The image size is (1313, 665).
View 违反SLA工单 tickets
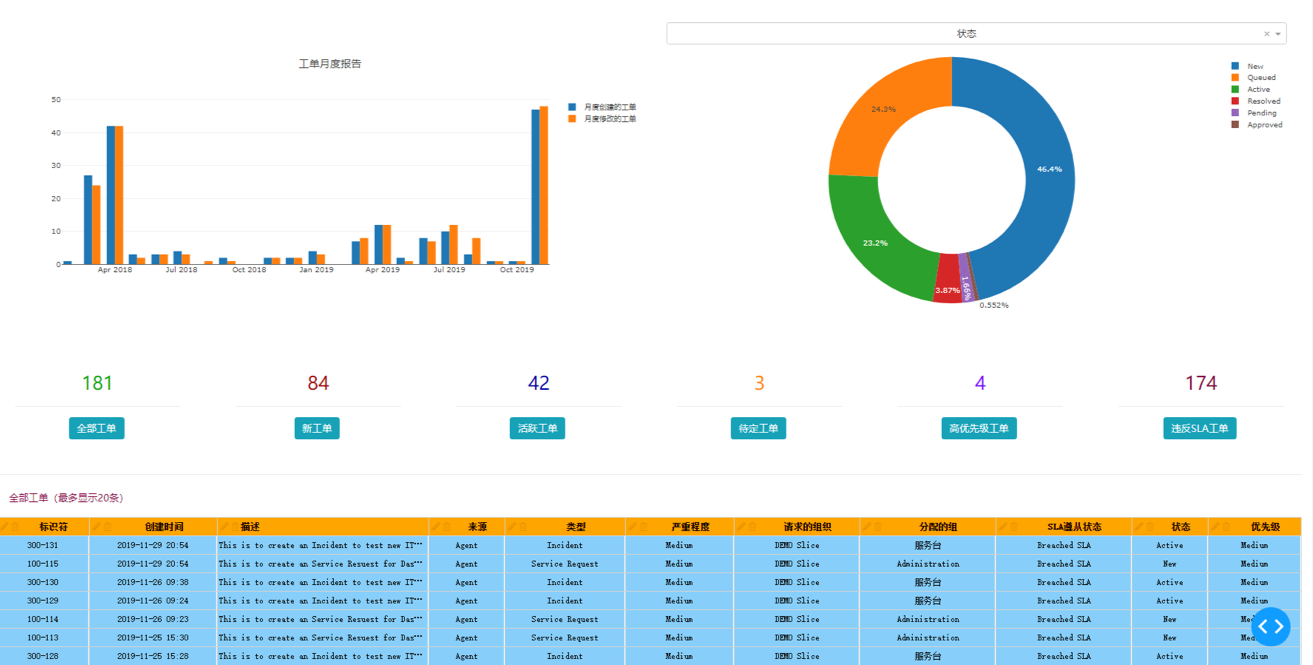[x=1200, y=428]
